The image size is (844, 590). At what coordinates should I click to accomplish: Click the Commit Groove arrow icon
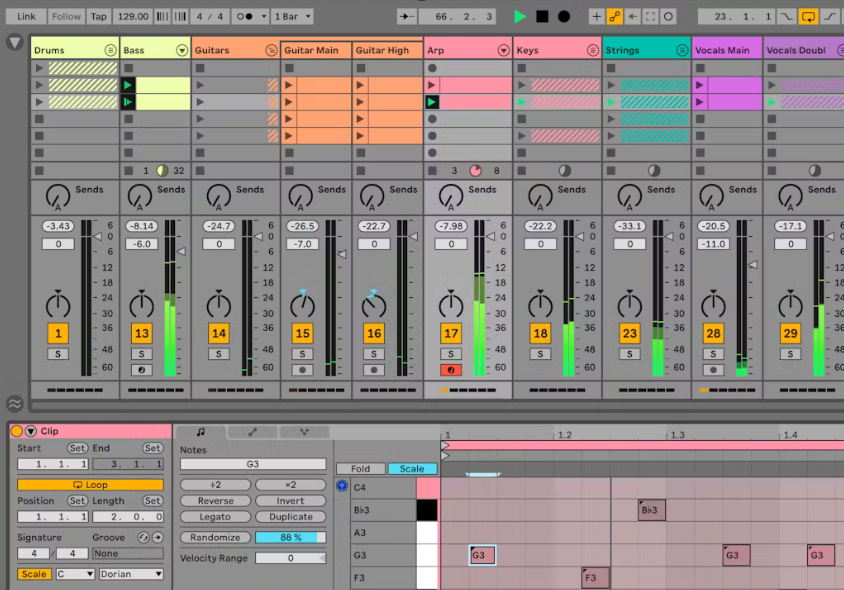point(157,537)
